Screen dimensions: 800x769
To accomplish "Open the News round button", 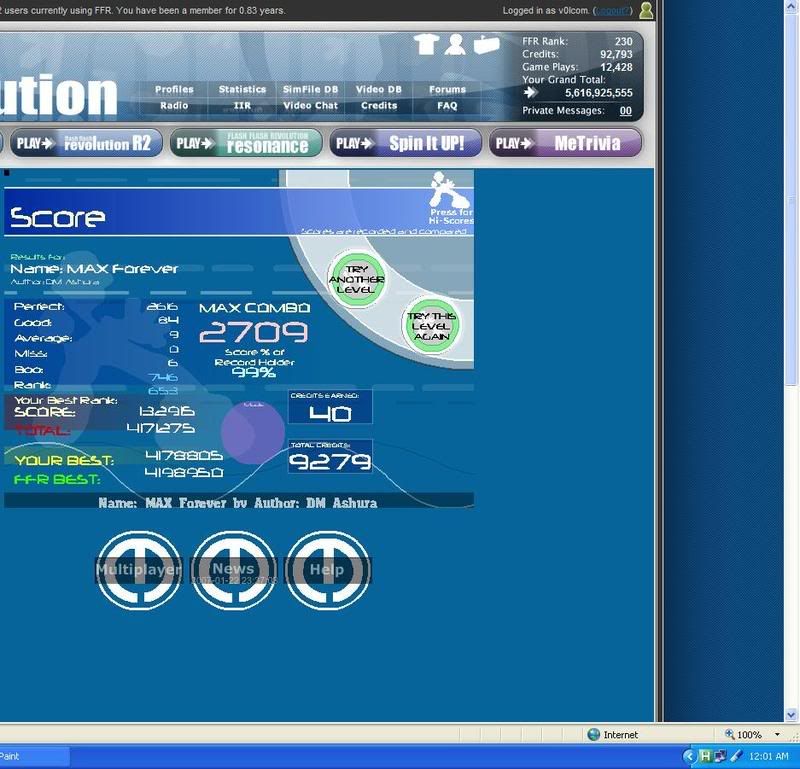I will (233, 570).
